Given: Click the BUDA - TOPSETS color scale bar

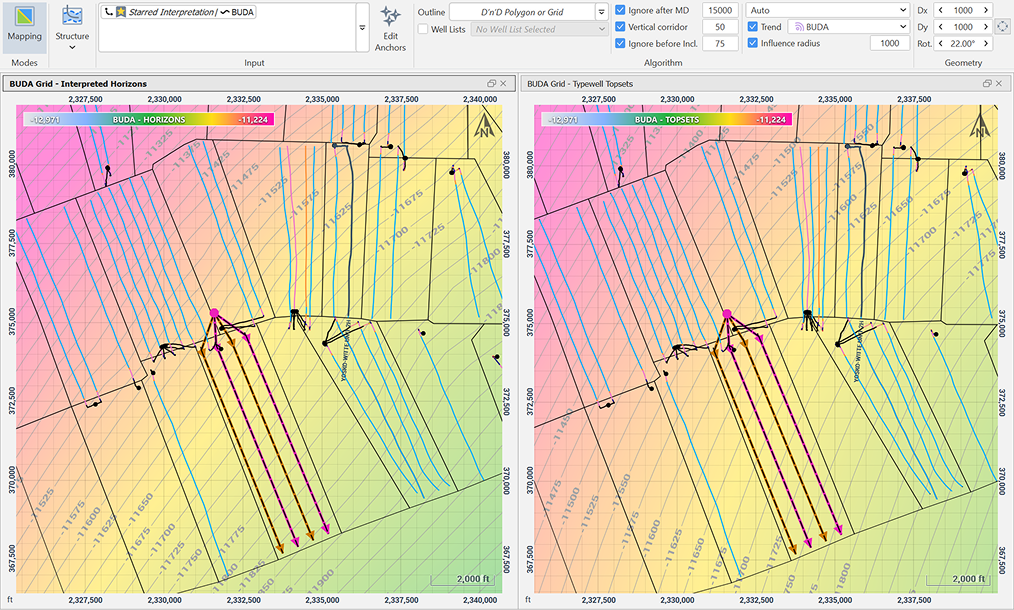Looking at the screenshot, I should tap(666, 120).
